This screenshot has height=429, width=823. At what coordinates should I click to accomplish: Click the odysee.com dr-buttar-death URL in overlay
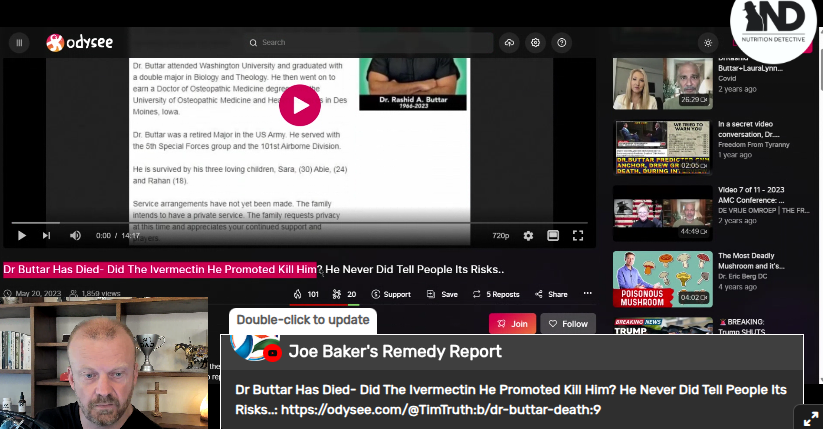tap(441, 410)
